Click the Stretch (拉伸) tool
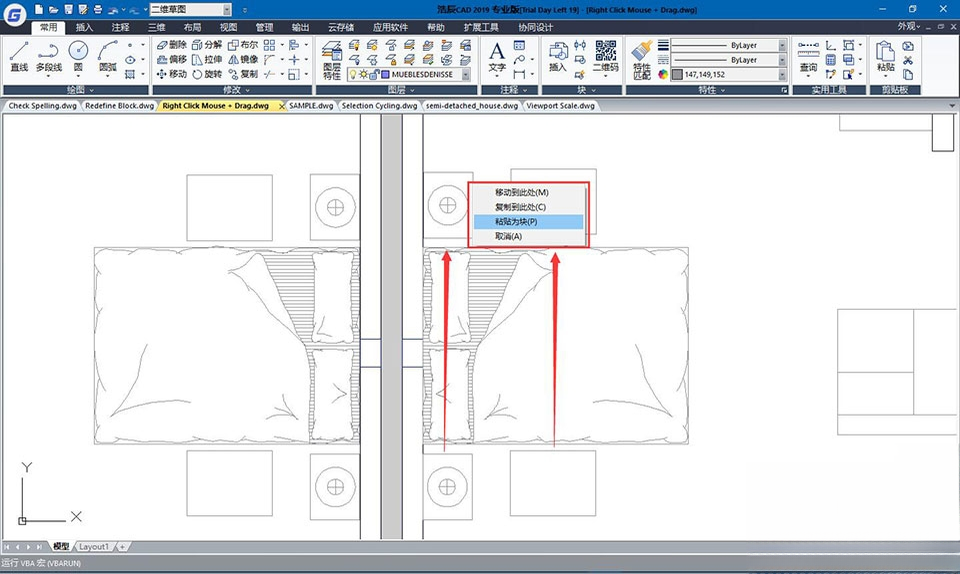The width and height of the screenshot is (960, 574). [x=207, y=59]
